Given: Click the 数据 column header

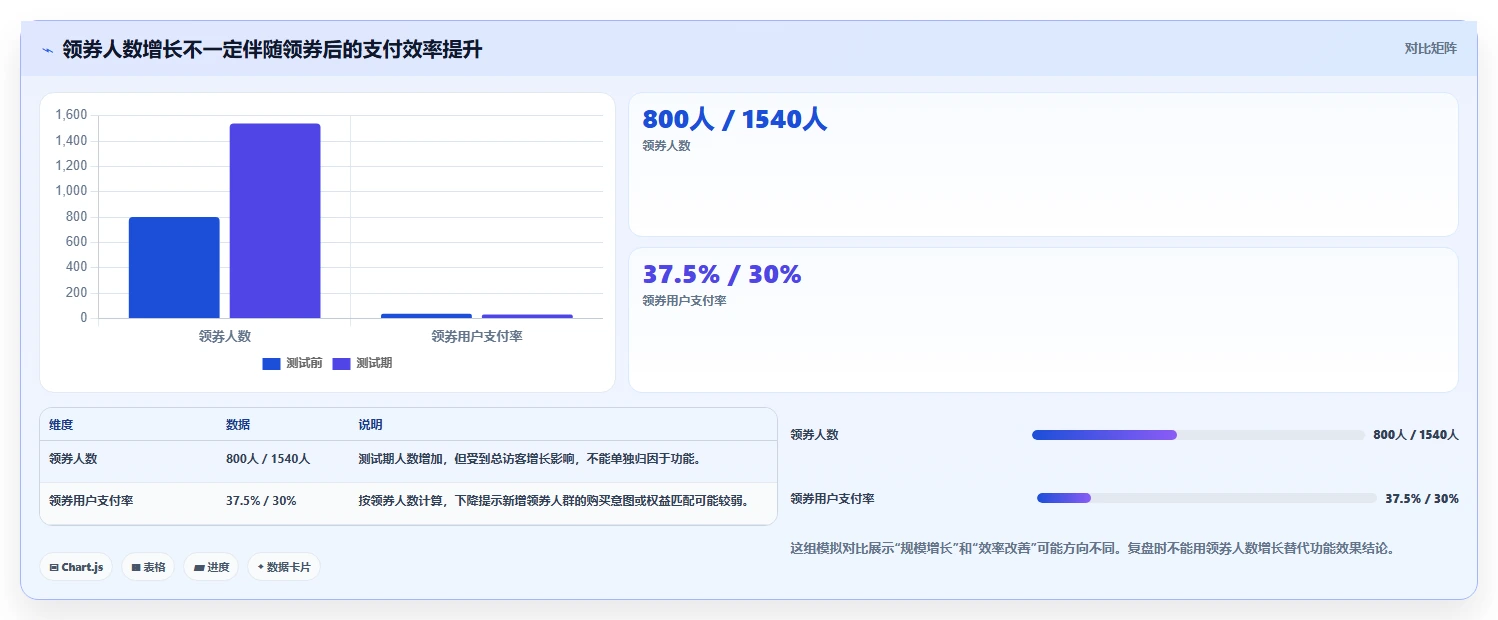Looking at the screenshot, I should (x=238, y=425).
